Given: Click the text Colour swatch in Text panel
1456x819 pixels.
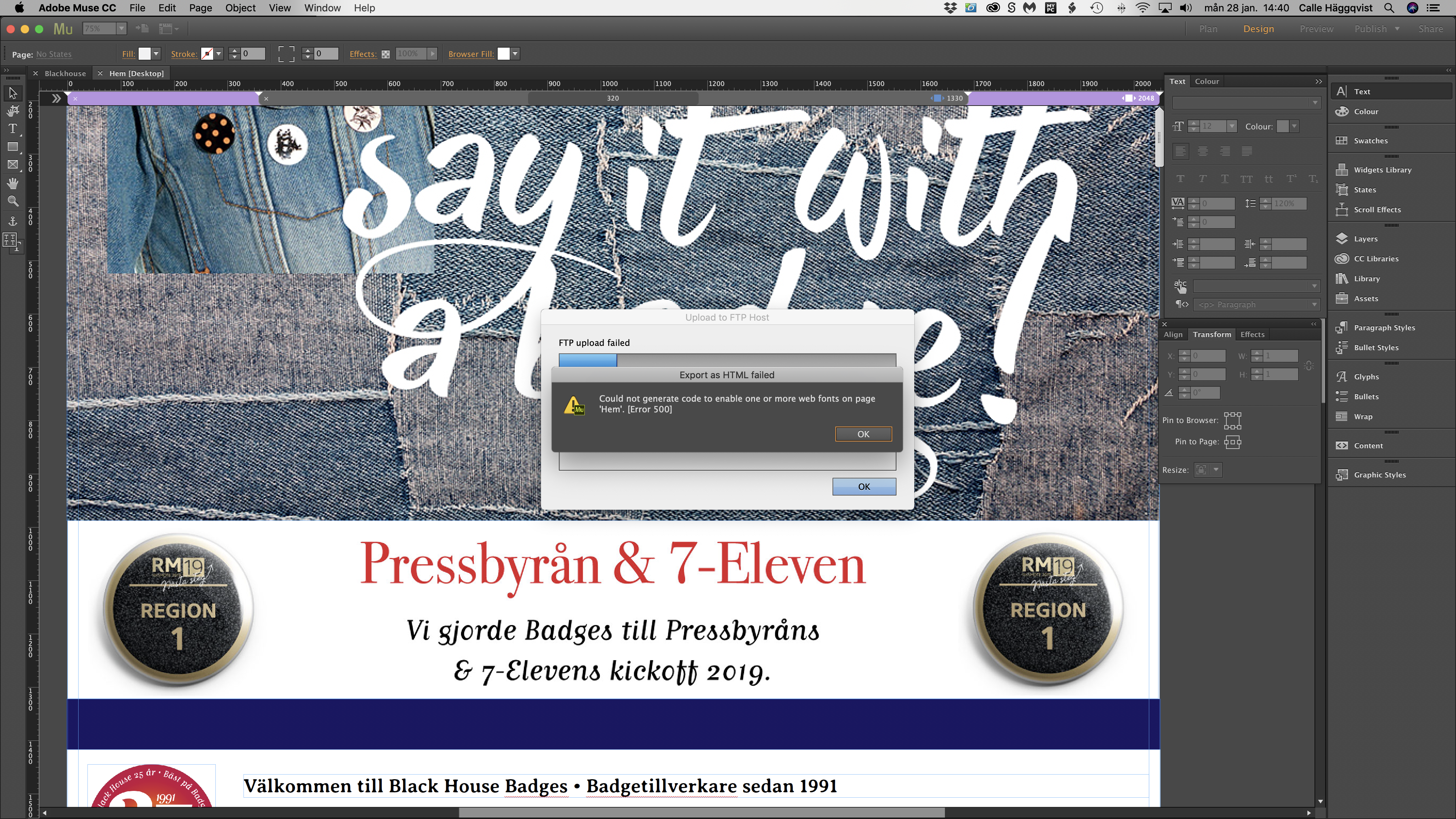Looking at the screenshot, I should click(1283, 126).
